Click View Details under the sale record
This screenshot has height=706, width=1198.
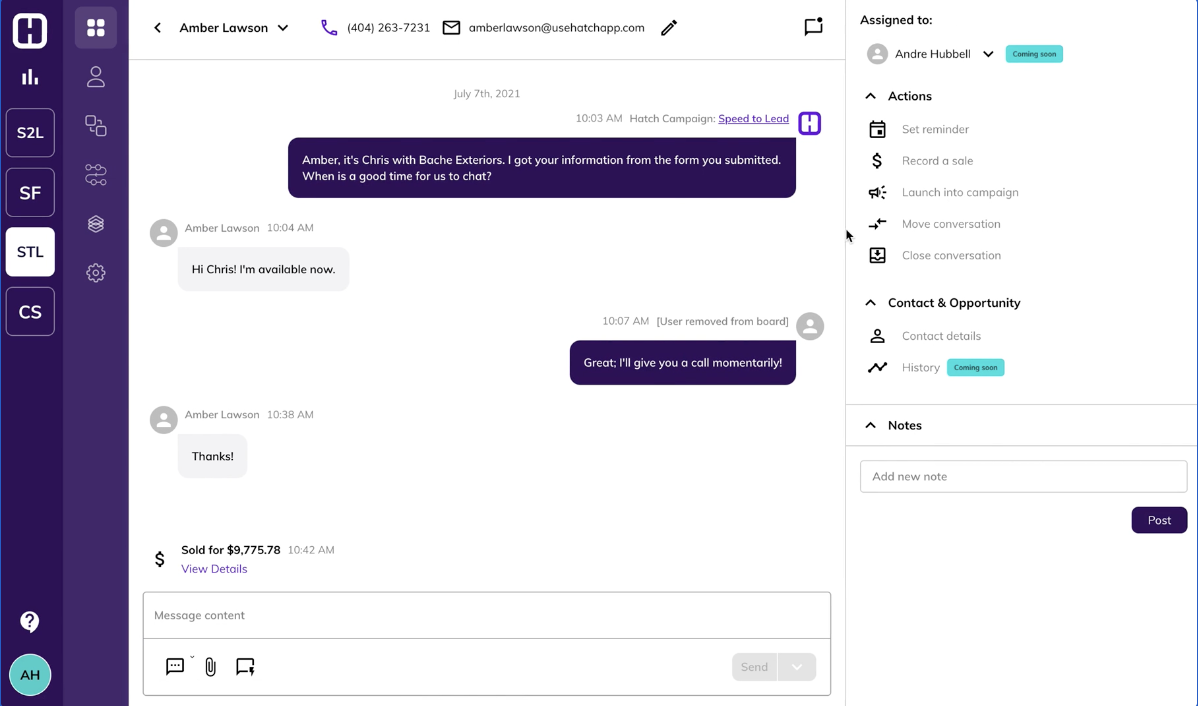click(x=214, y=568)
